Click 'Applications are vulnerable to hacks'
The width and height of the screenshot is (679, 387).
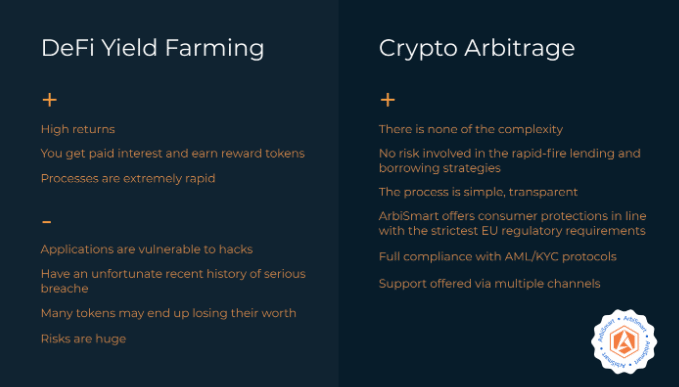click(147, 249)
